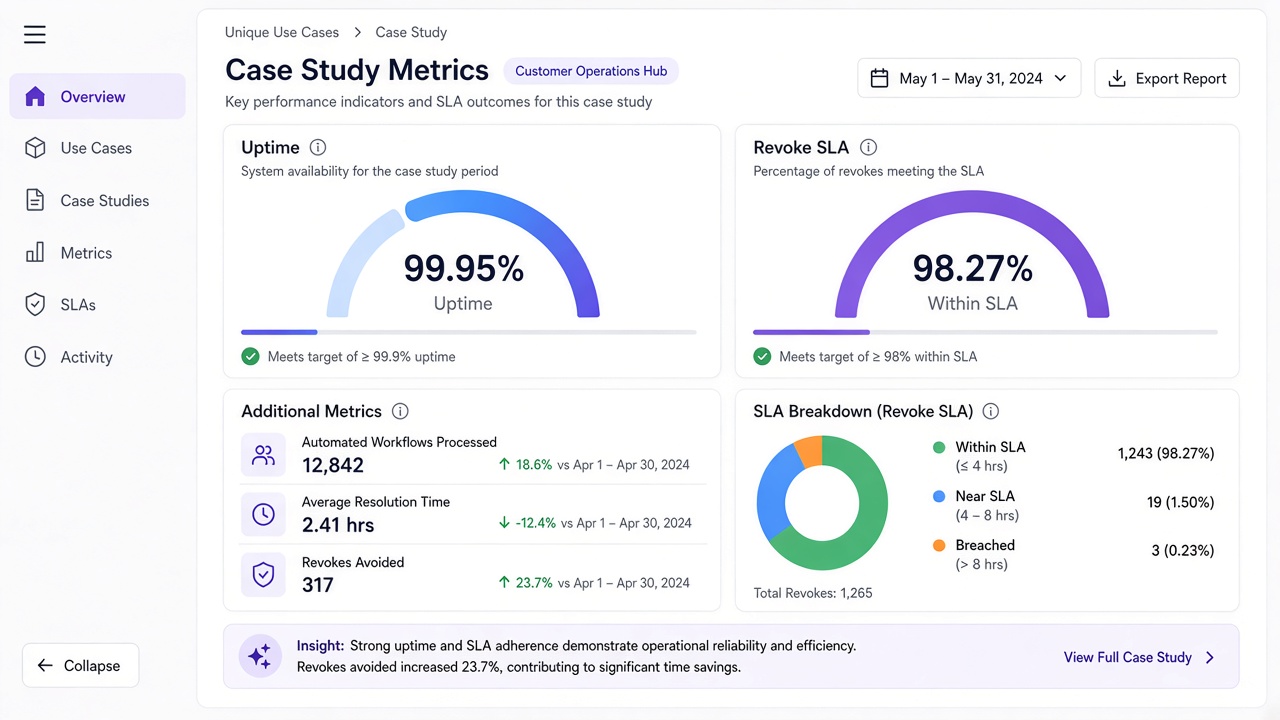Click the Insight sparkle icon

[x=260, y=657]
